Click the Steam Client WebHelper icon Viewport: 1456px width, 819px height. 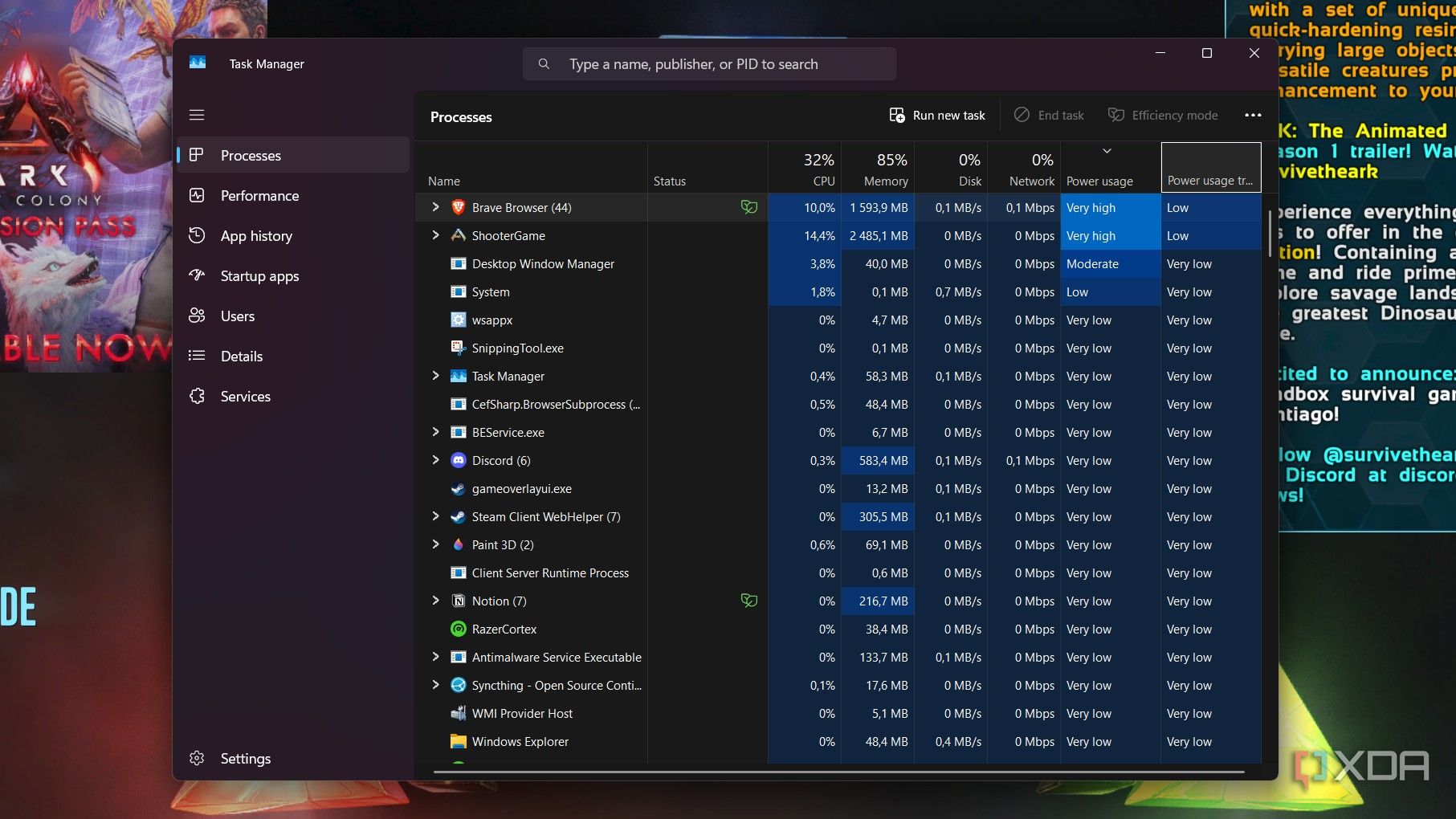[458, 516]
